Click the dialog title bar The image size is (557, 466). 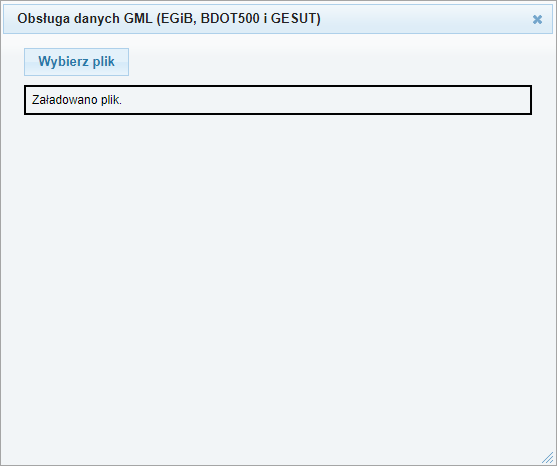[x=278, y=19]
